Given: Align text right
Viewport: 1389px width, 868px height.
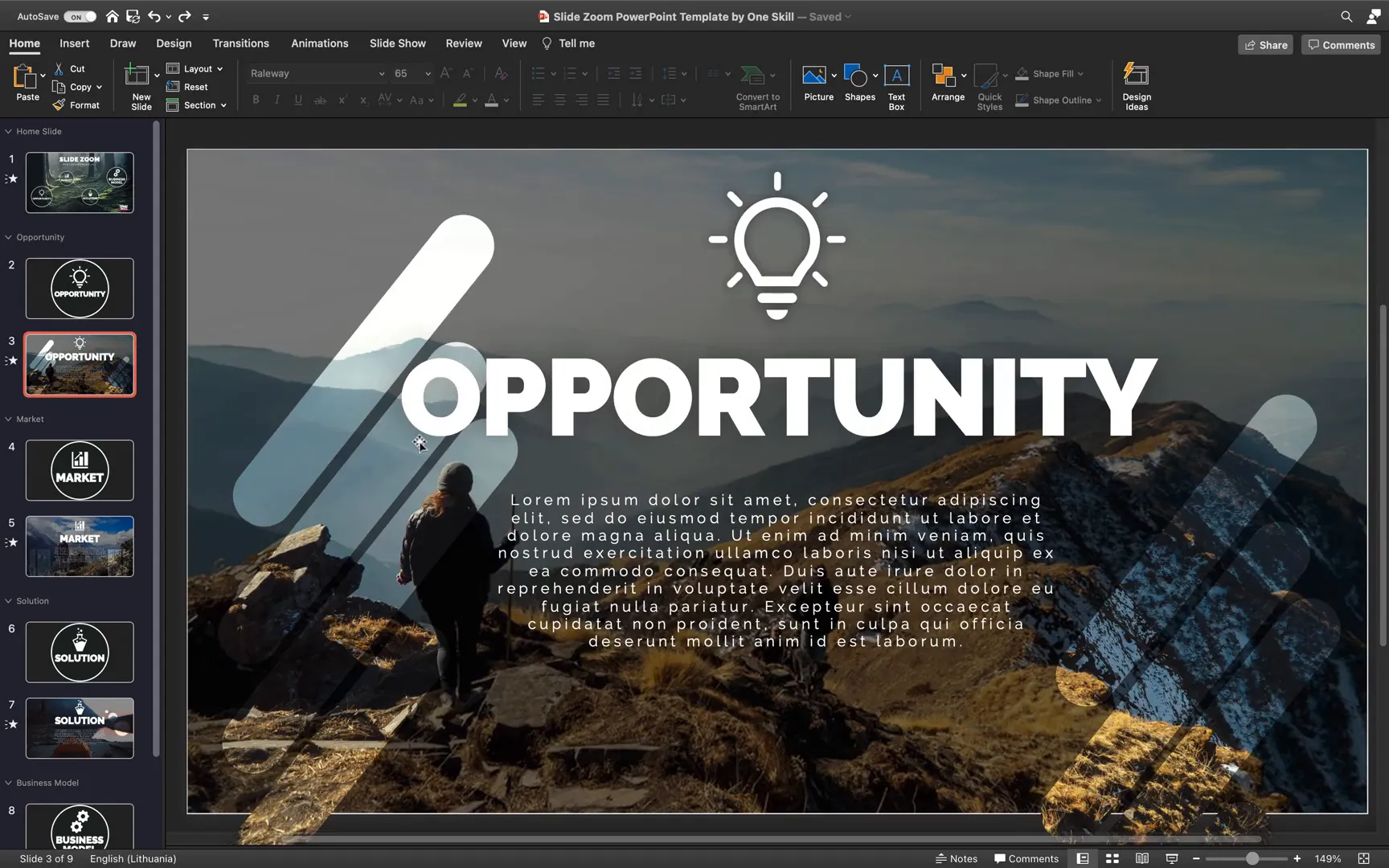Looking at the screenshot, I should (x=581, y=100).
